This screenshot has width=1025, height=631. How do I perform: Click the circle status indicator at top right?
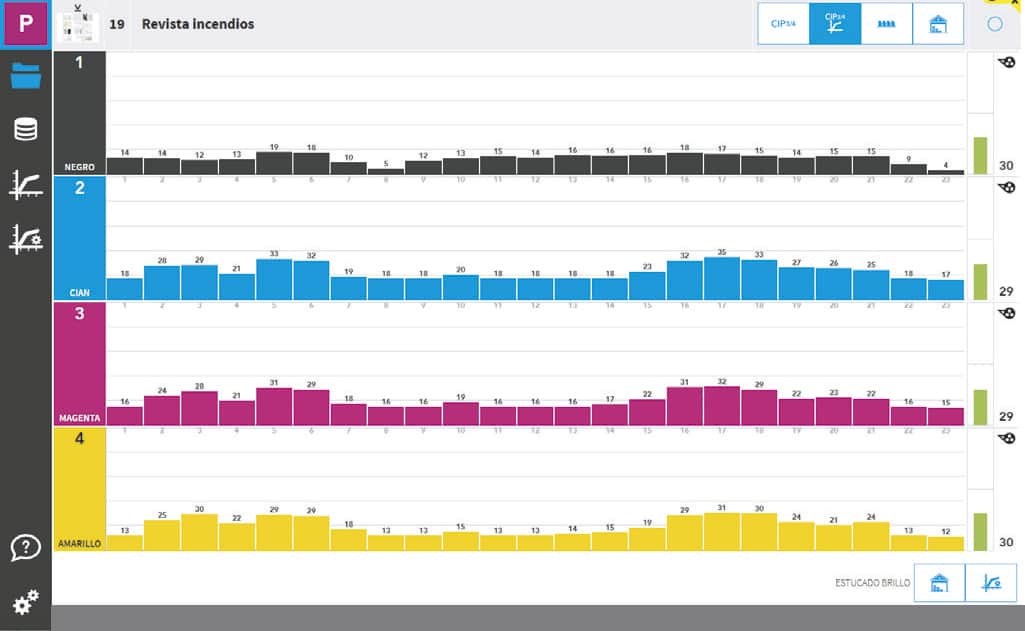pos(995,24)
